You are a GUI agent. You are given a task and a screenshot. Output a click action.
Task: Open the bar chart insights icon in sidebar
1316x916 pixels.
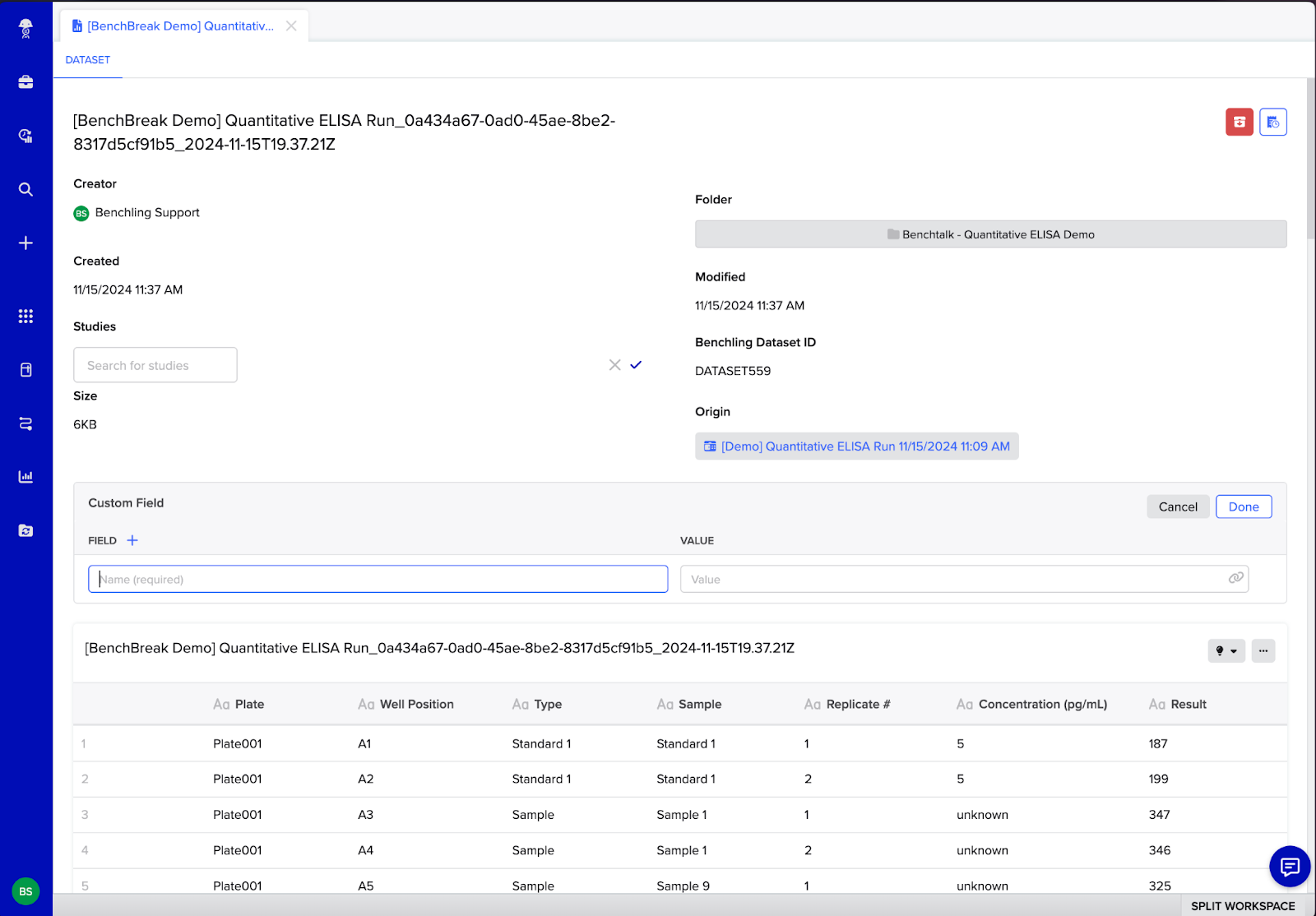click(25, 477)
